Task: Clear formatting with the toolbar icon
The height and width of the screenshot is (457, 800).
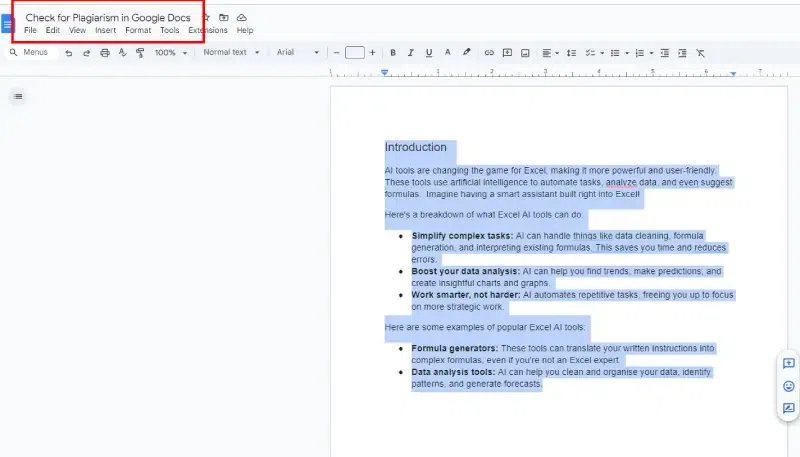Action: click(701, 53)
